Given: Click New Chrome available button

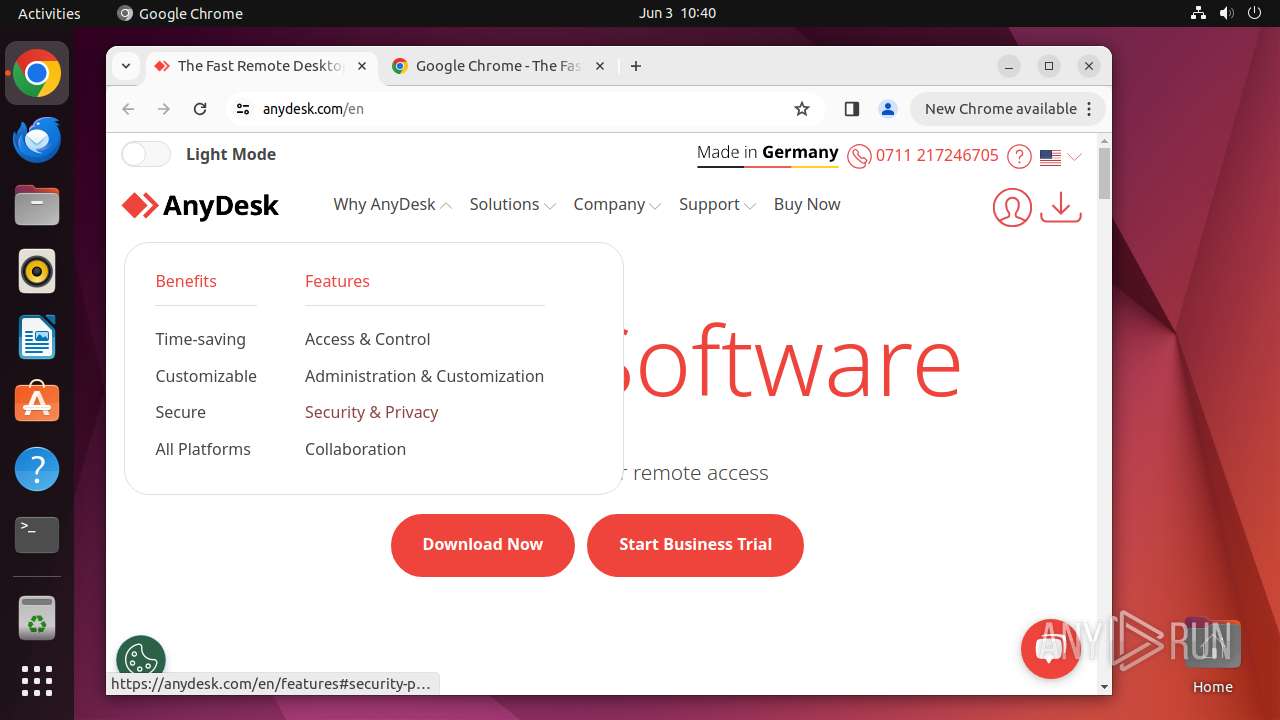Looking at the screenshot, I should pos(1007,109).
